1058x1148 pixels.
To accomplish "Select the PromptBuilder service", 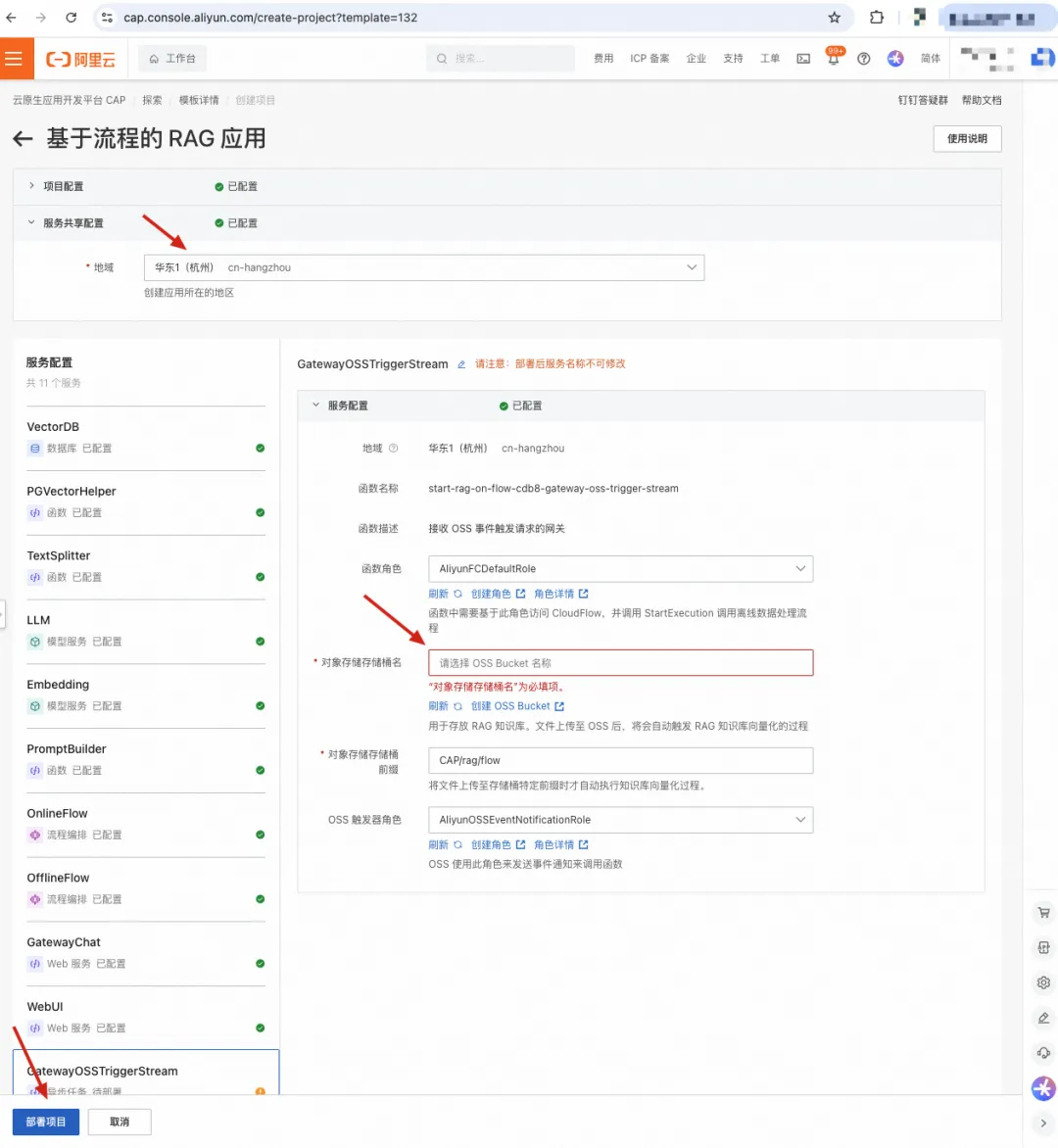I will coord(146,759).
